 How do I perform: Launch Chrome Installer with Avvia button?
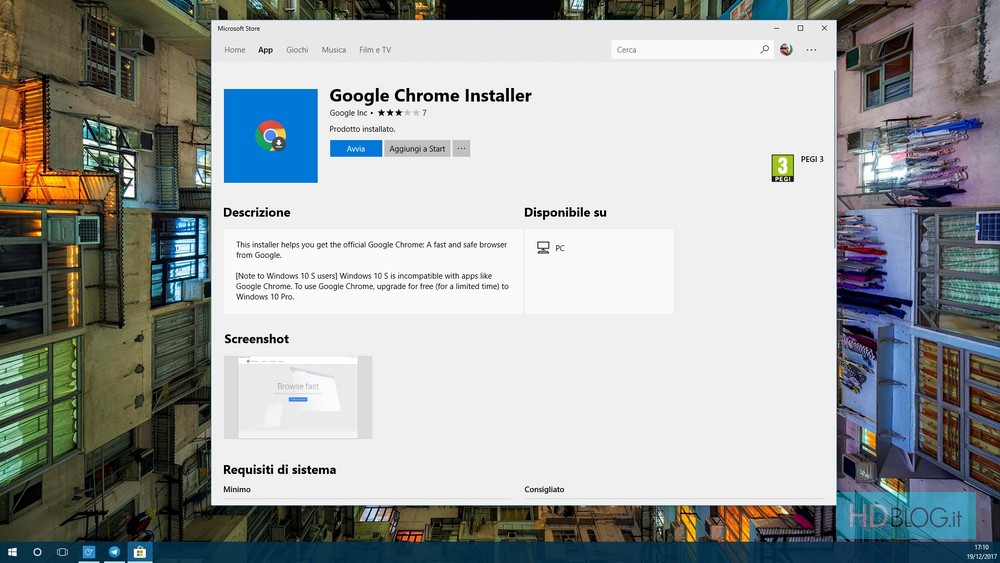356,149
